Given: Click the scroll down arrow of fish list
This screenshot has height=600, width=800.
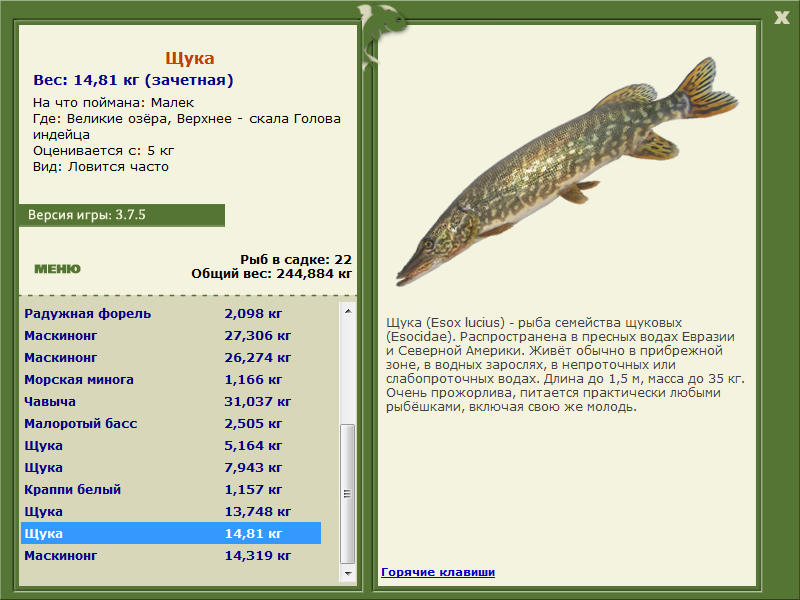Looking at the screenshot, I should 348,573.
